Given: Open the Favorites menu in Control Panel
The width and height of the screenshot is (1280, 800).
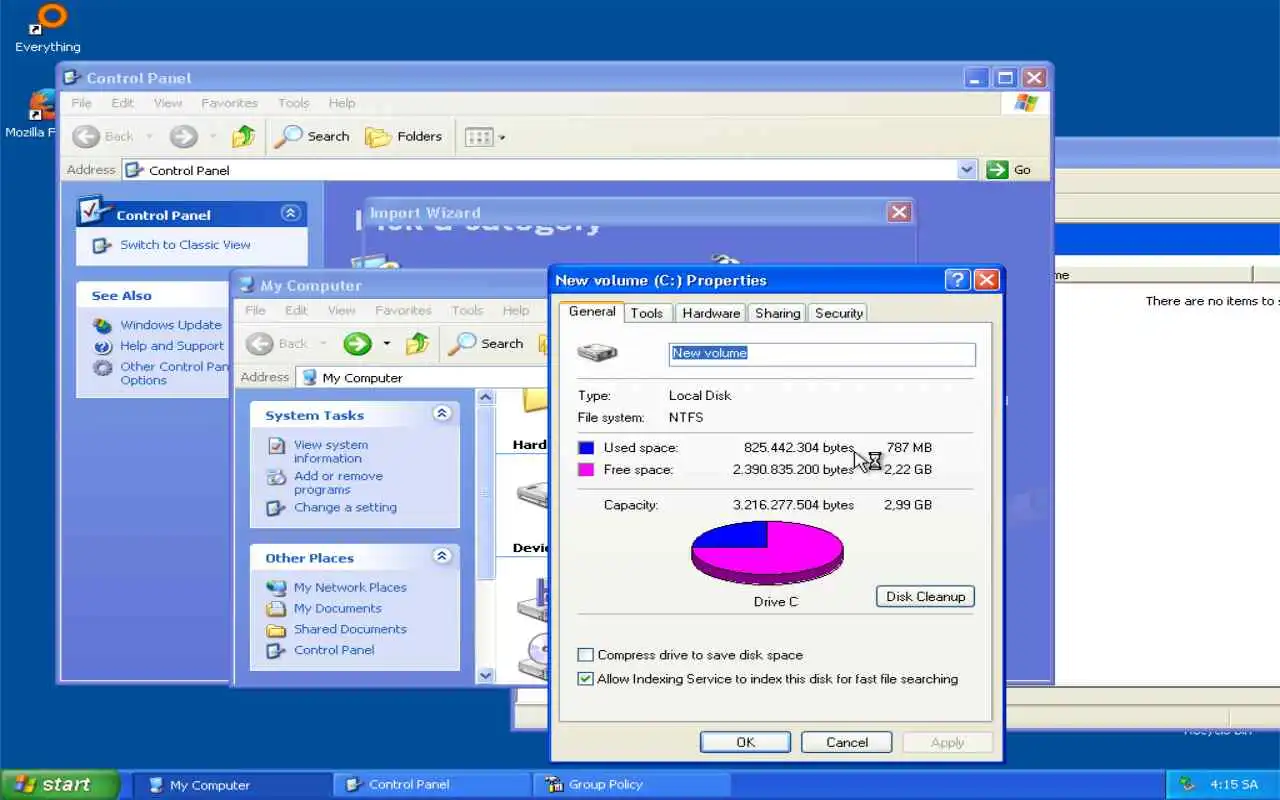Looking at the screenshot, I should (229, 103).
